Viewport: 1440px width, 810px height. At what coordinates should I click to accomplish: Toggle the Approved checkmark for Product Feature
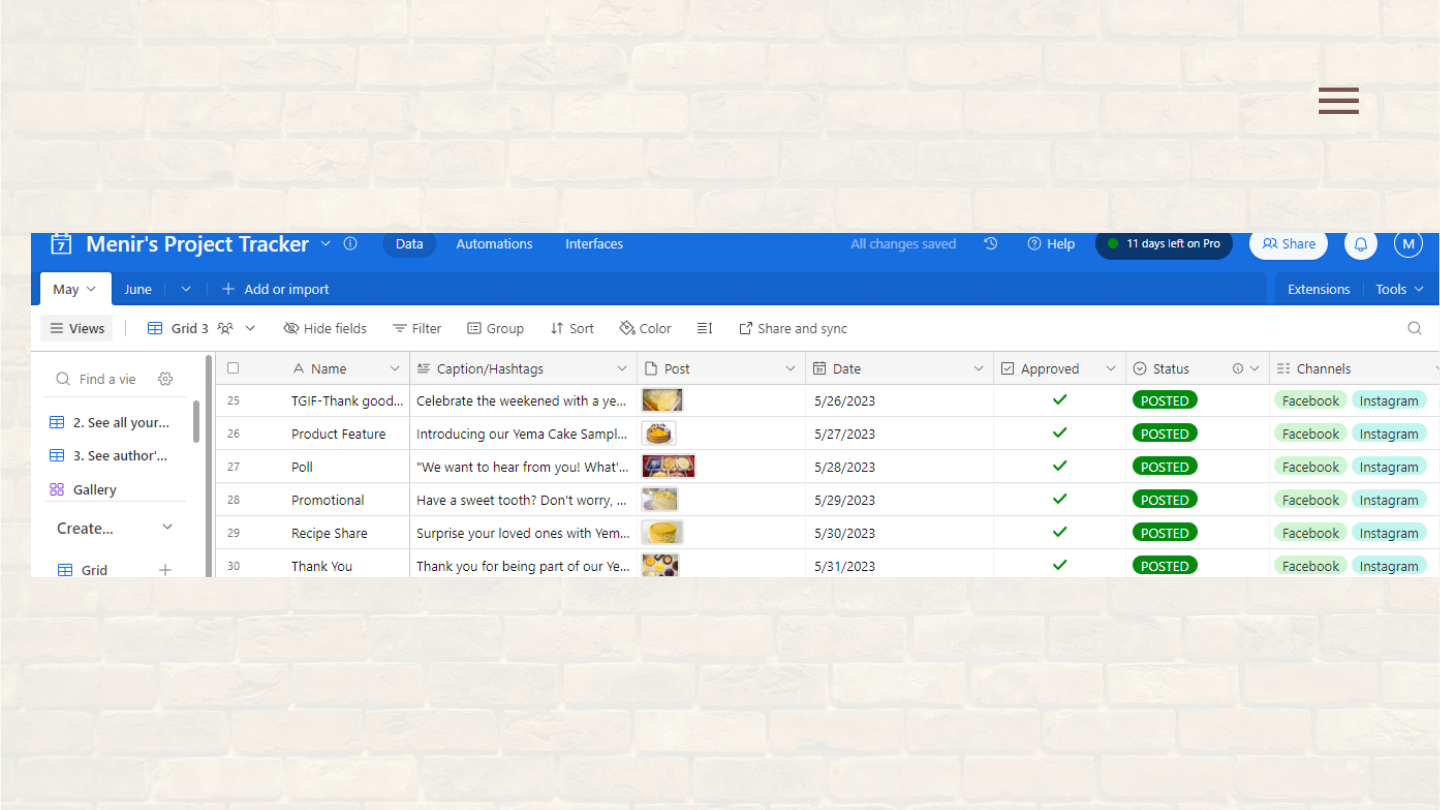click(x=1060, y=433)
